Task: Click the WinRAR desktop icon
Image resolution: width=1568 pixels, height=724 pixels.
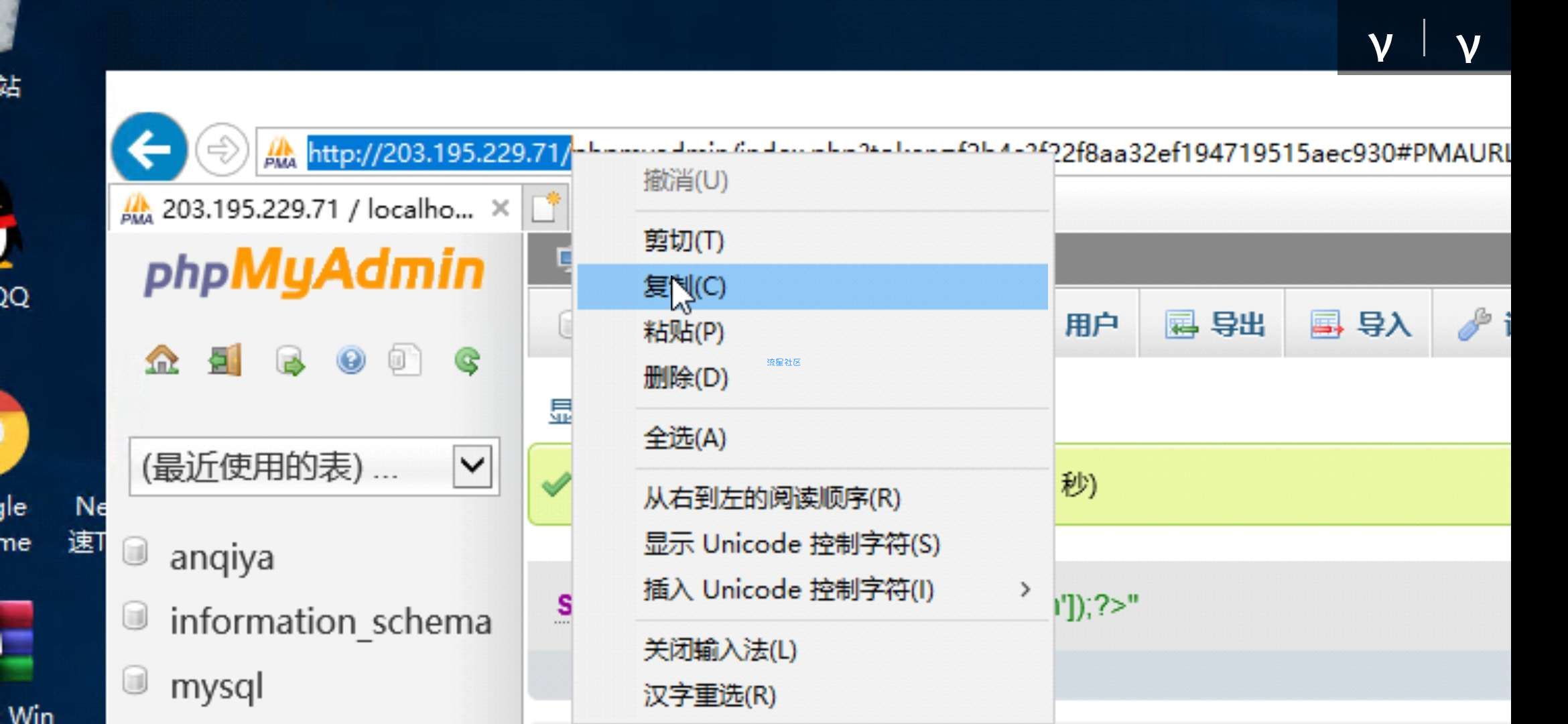Action: tap(16, 641)
